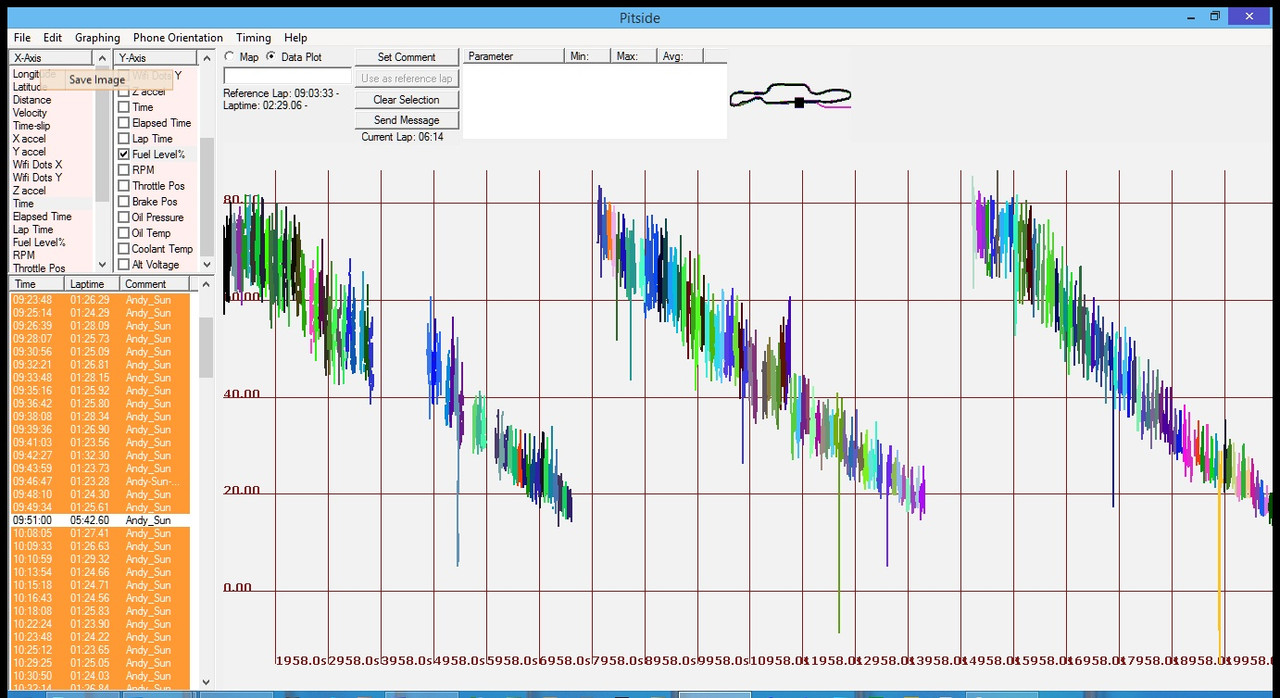Check the Lap Time Y-Axis checkbox
The height and width of the screenshot is (698, 1280).
click(124, 139)
